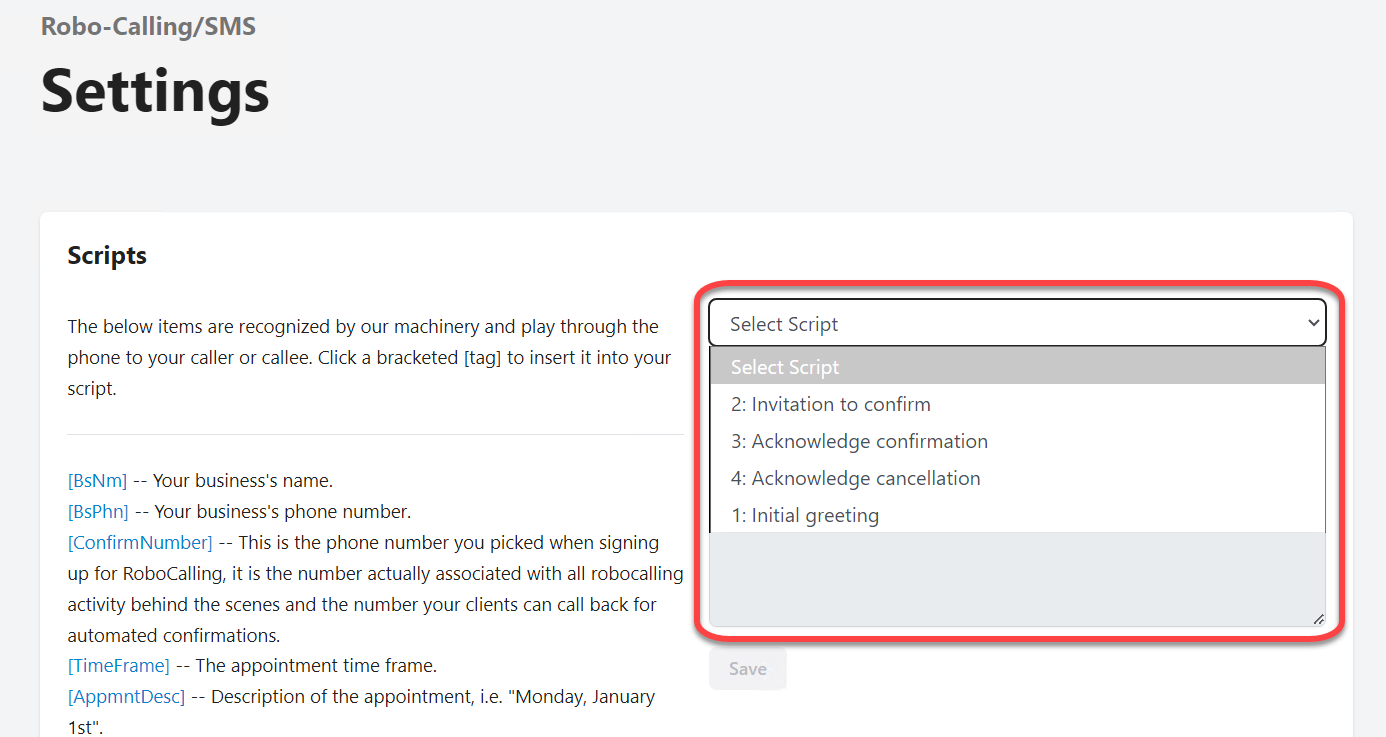Select '2: Invitation to confirm' option
Image resolution: width=1386 pixels, height=737 pixels.
pos(831,404)
